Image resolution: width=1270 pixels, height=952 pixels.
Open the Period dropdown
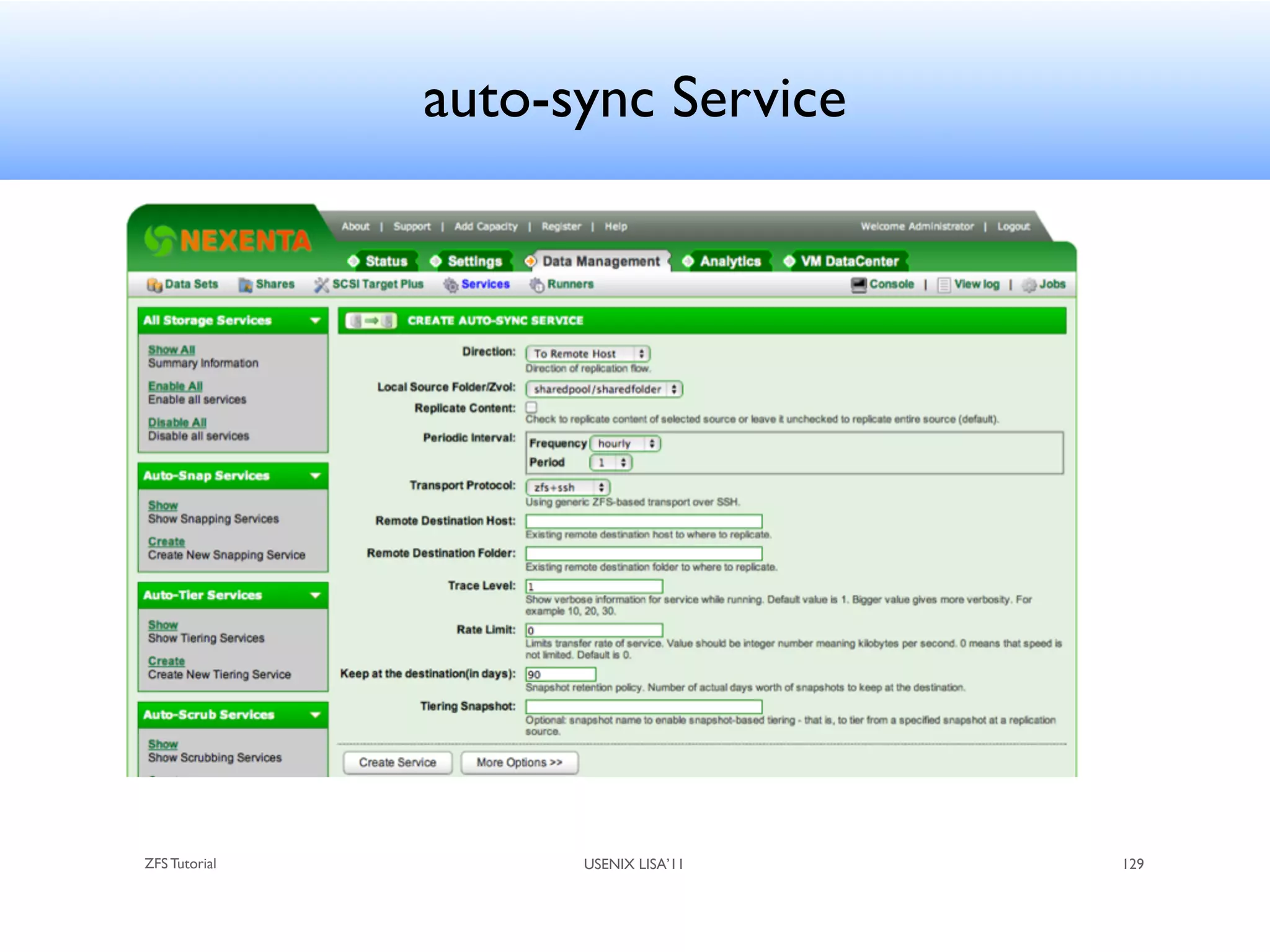point(611,462)
